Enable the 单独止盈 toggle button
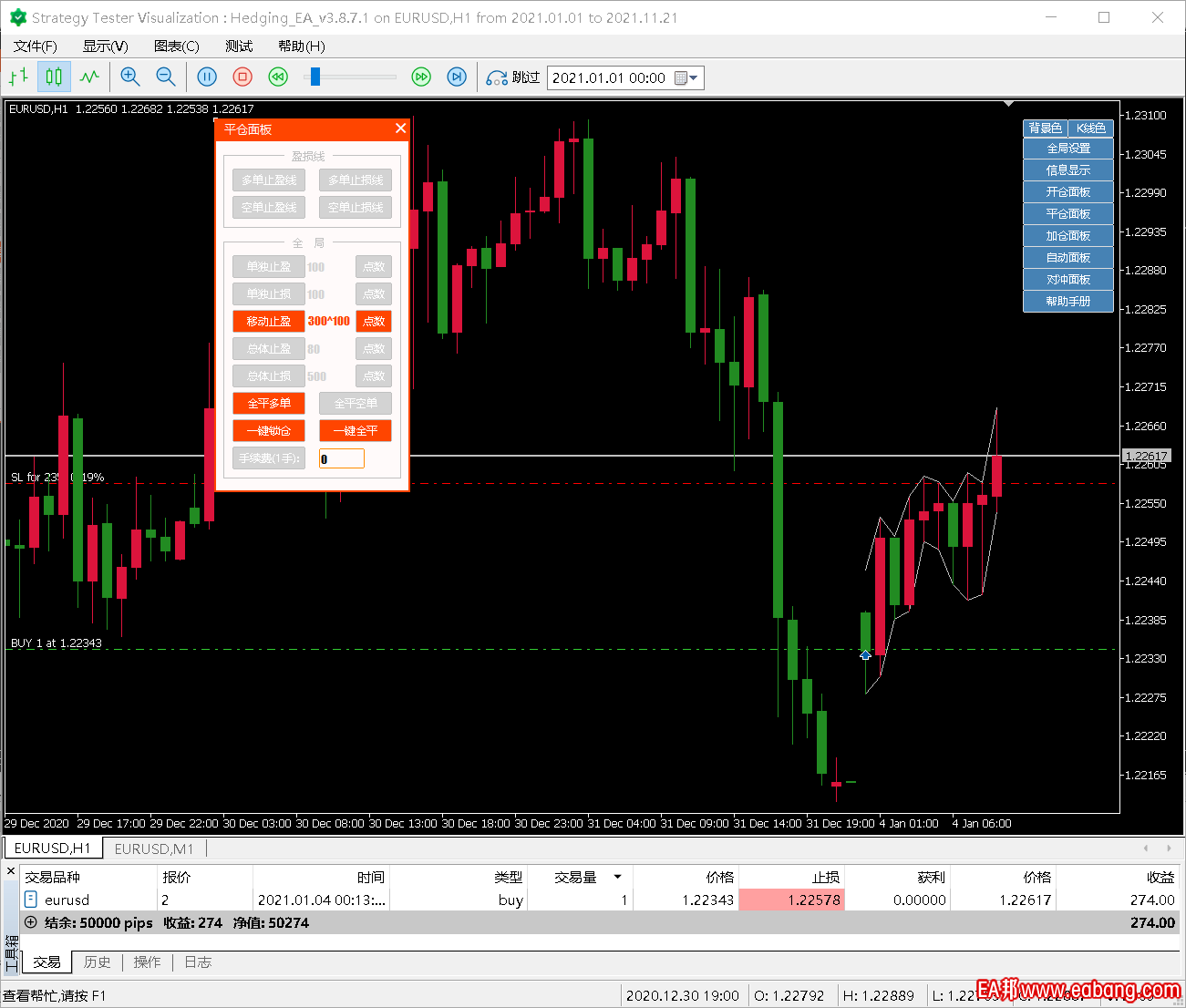Screen dimensions: 1186x1008 [269, 267]
